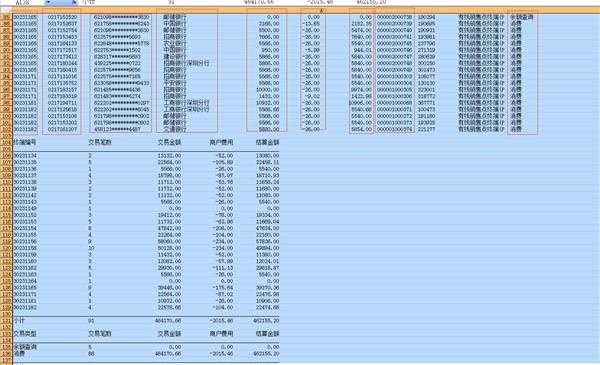600x365 pixels.
Task: Select 结算金额 total in the 小计 row
Action: click(266, 321)
